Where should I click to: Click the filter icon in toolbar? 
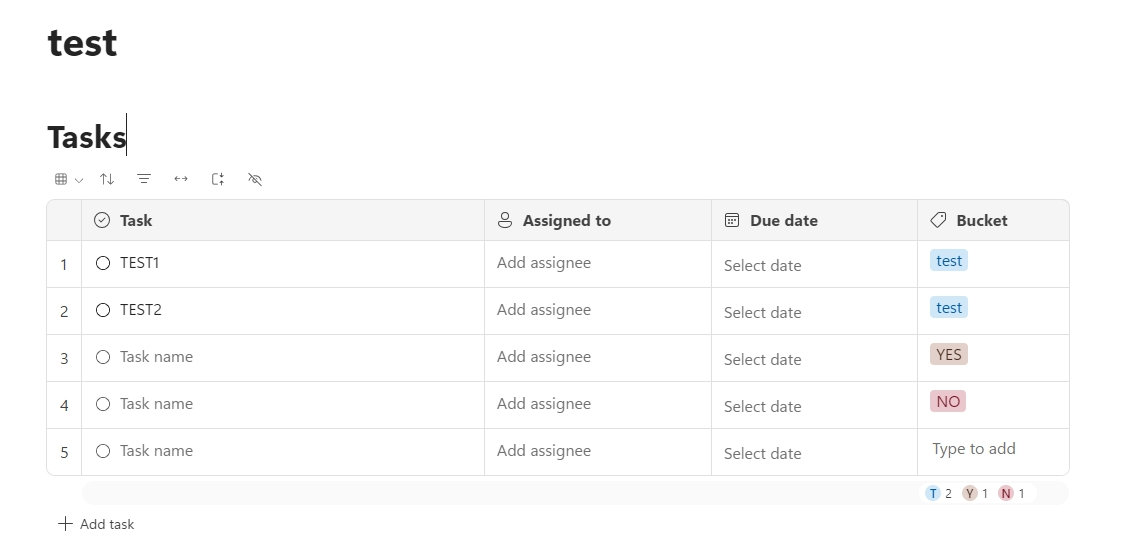pyautogui.click(x=144, y=179)
